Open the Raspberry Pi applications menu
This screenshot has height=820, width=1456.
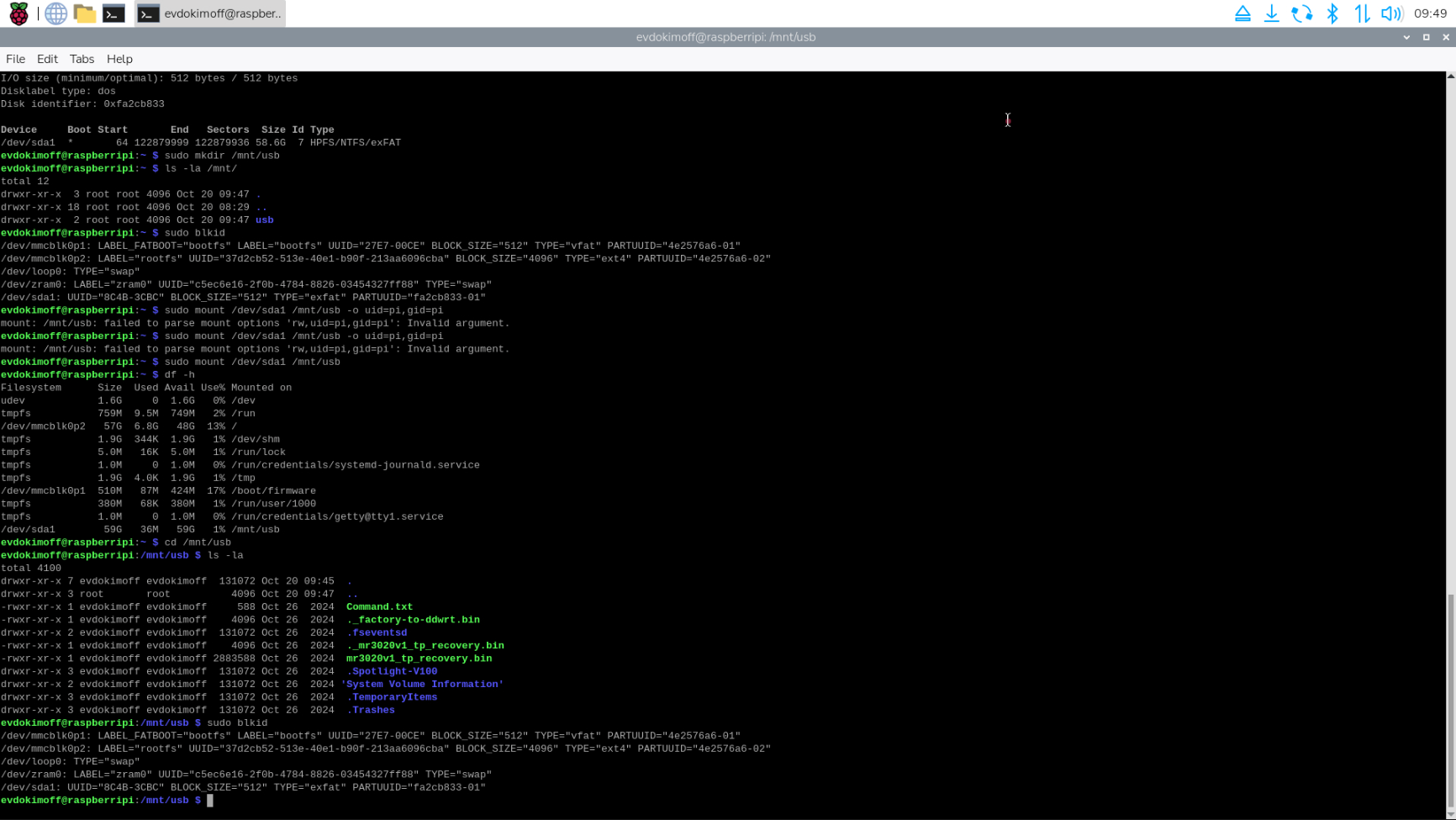click(18, 13)
